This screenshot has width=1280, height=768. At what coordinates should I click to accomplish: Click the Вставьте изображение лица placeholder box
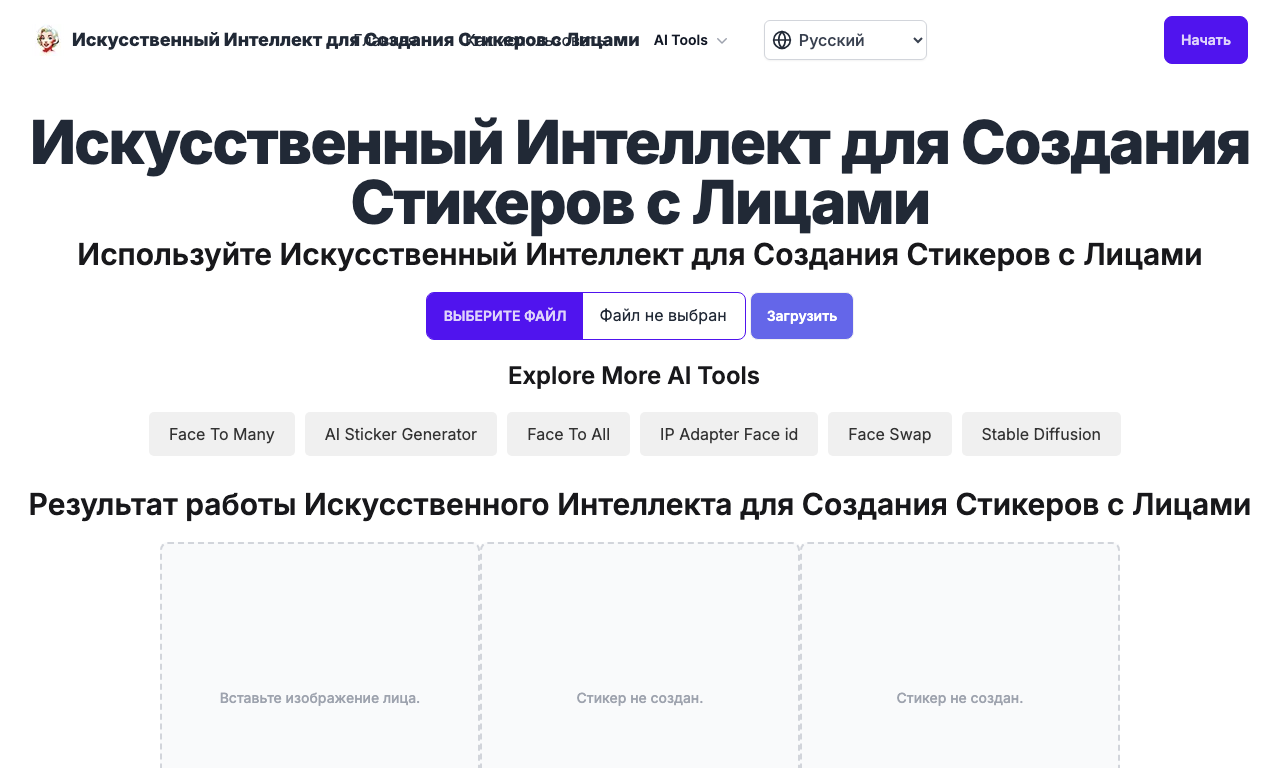(320, 656)
